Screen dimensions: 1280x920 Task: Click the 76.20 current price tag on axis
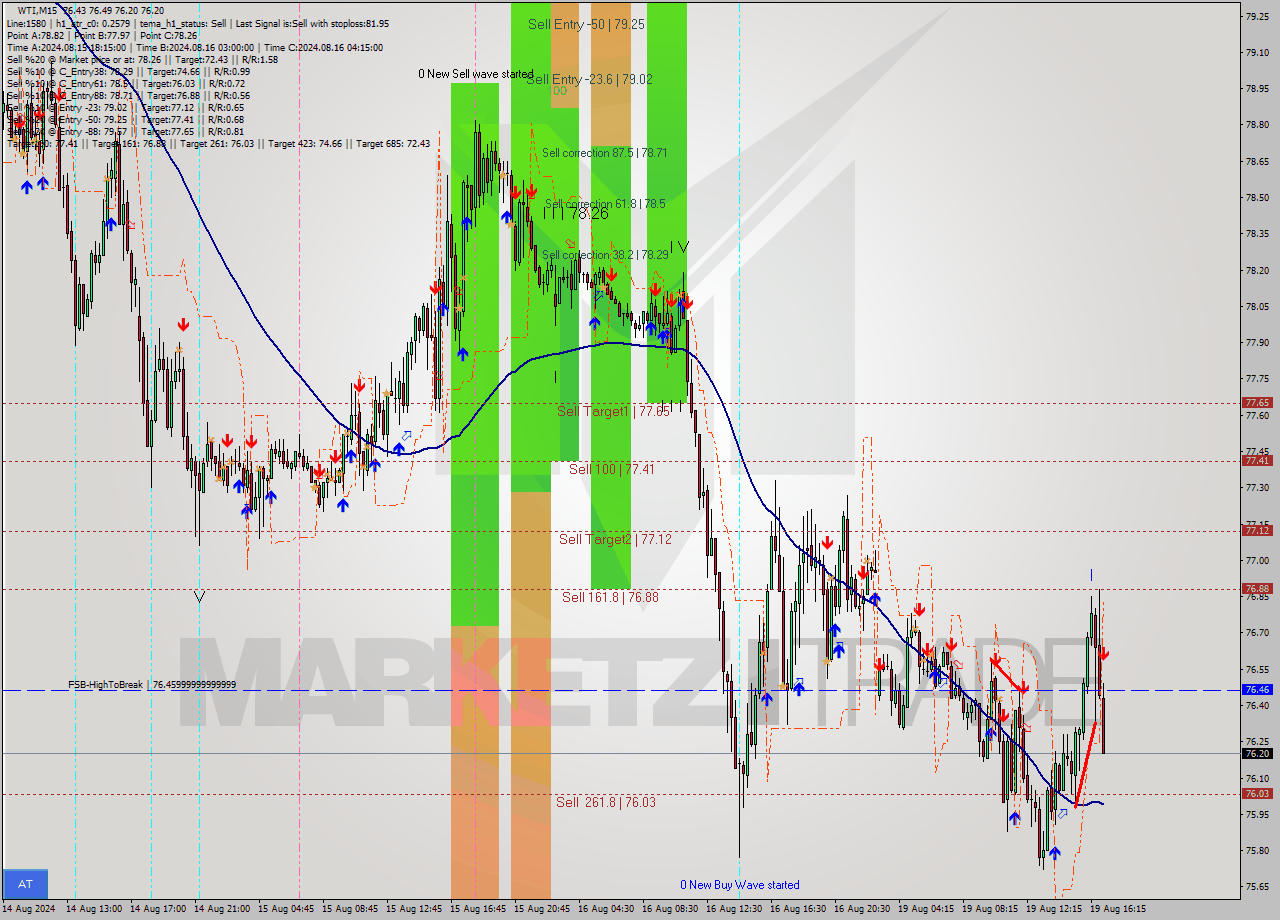pos(1257,754)
